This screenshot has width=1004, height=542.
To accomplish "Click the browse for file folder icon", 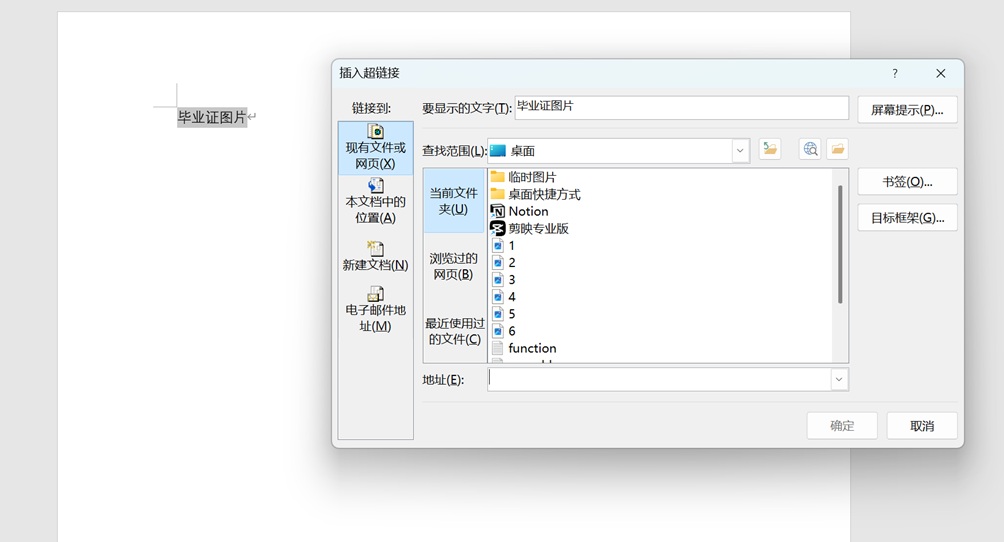I will 837,149.
